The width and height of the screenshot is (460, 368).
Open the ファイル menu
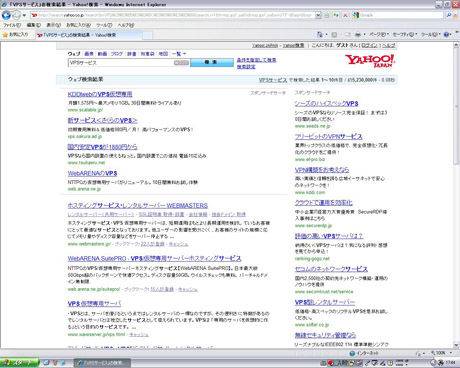click(12, 25)
